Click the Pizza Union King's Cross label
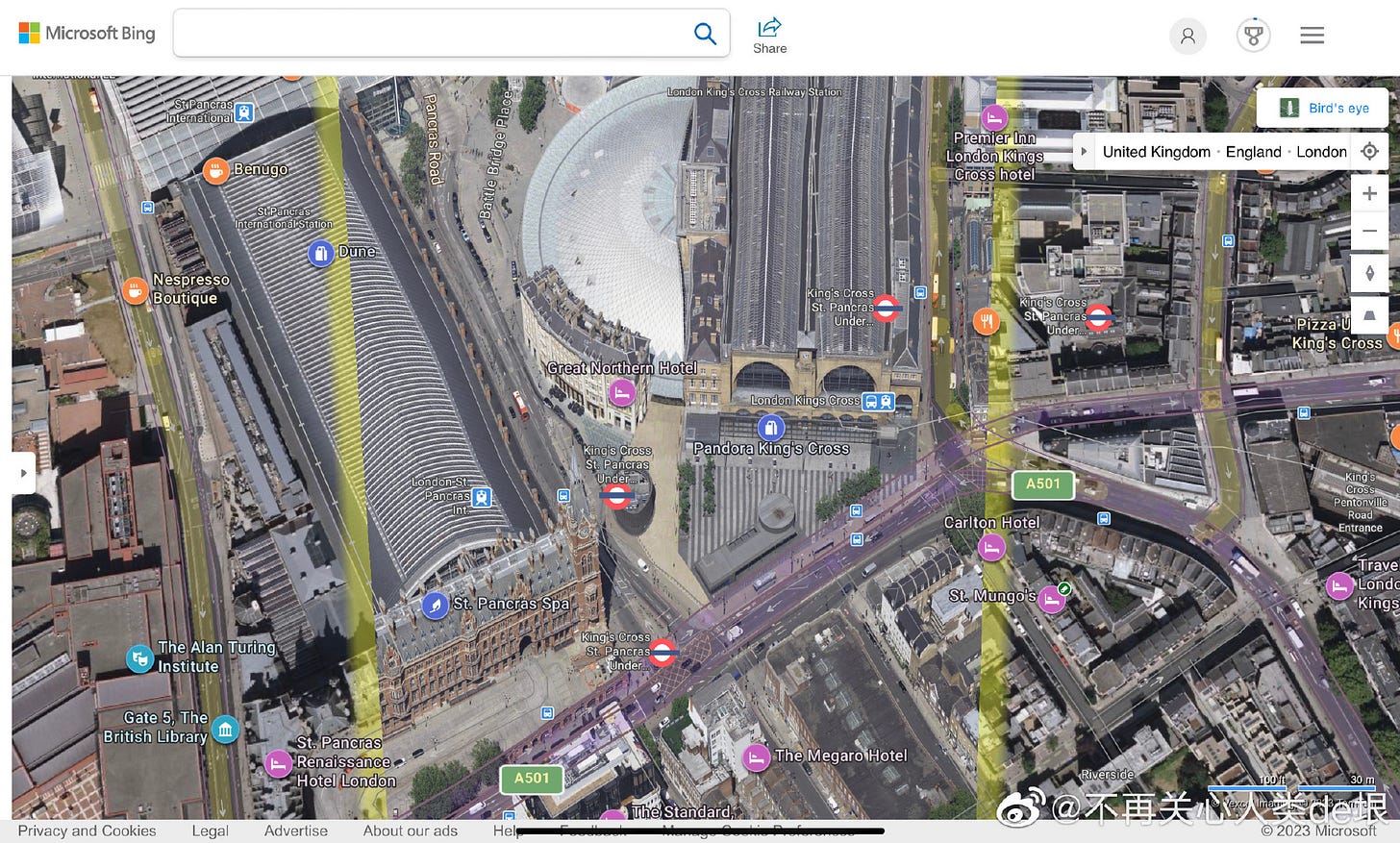This screenshot has height=843, width=1400. click(x=1337, y=334)
